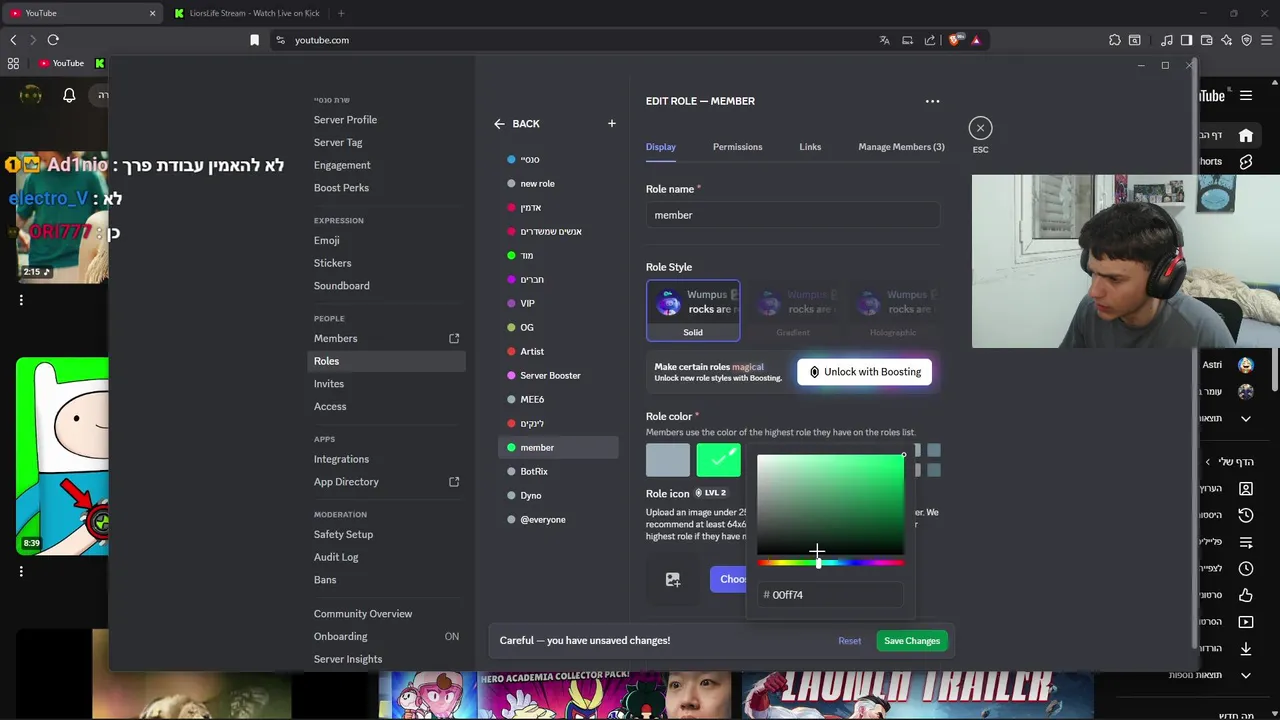Open the browser translate icon
Image resolution: width=1280 pixels, height=720 pixels.
tap(884, 40)
